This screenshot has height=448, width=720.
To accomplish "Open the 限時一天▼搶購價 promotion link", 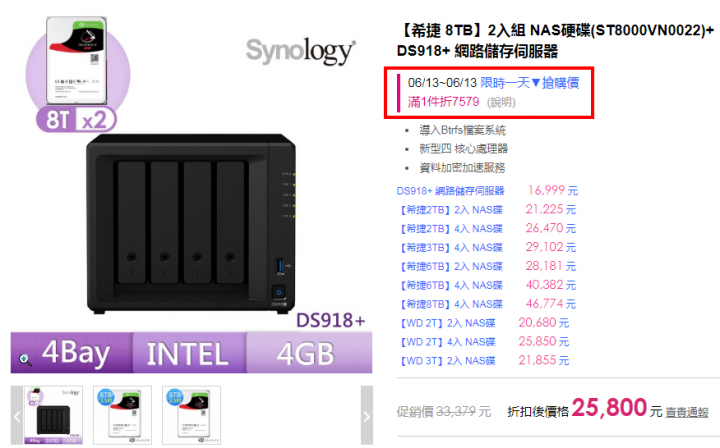I will click(529, 83).
